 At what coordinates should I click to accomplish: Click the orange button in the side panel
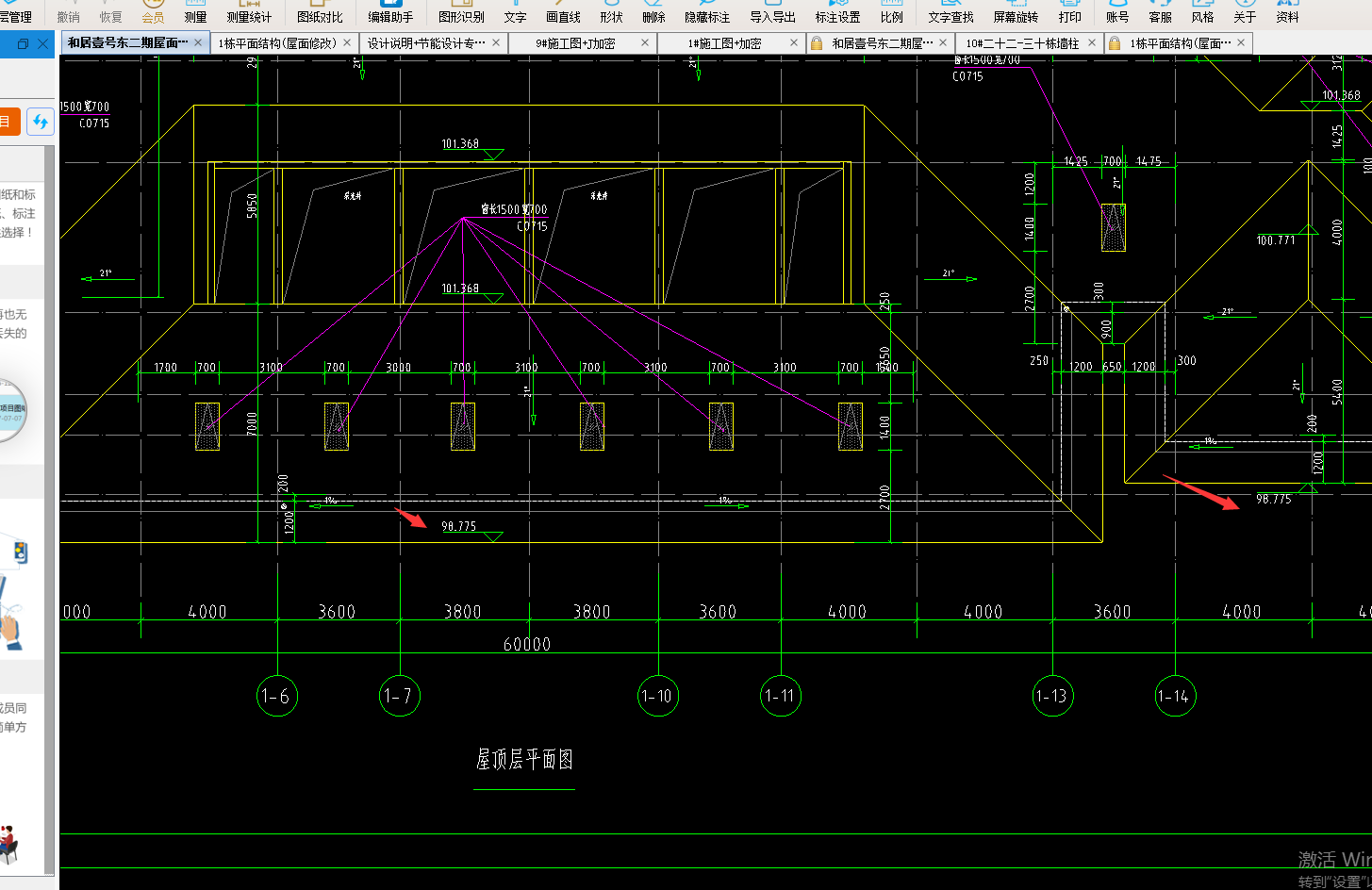click(9, 122)
